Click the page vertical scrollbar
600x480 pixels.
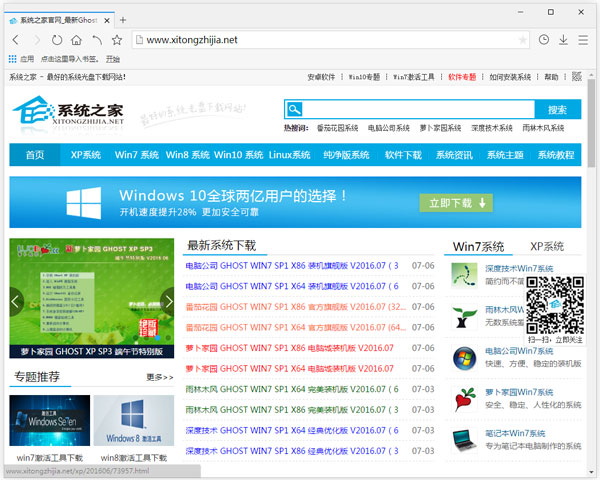coord(592,123)
